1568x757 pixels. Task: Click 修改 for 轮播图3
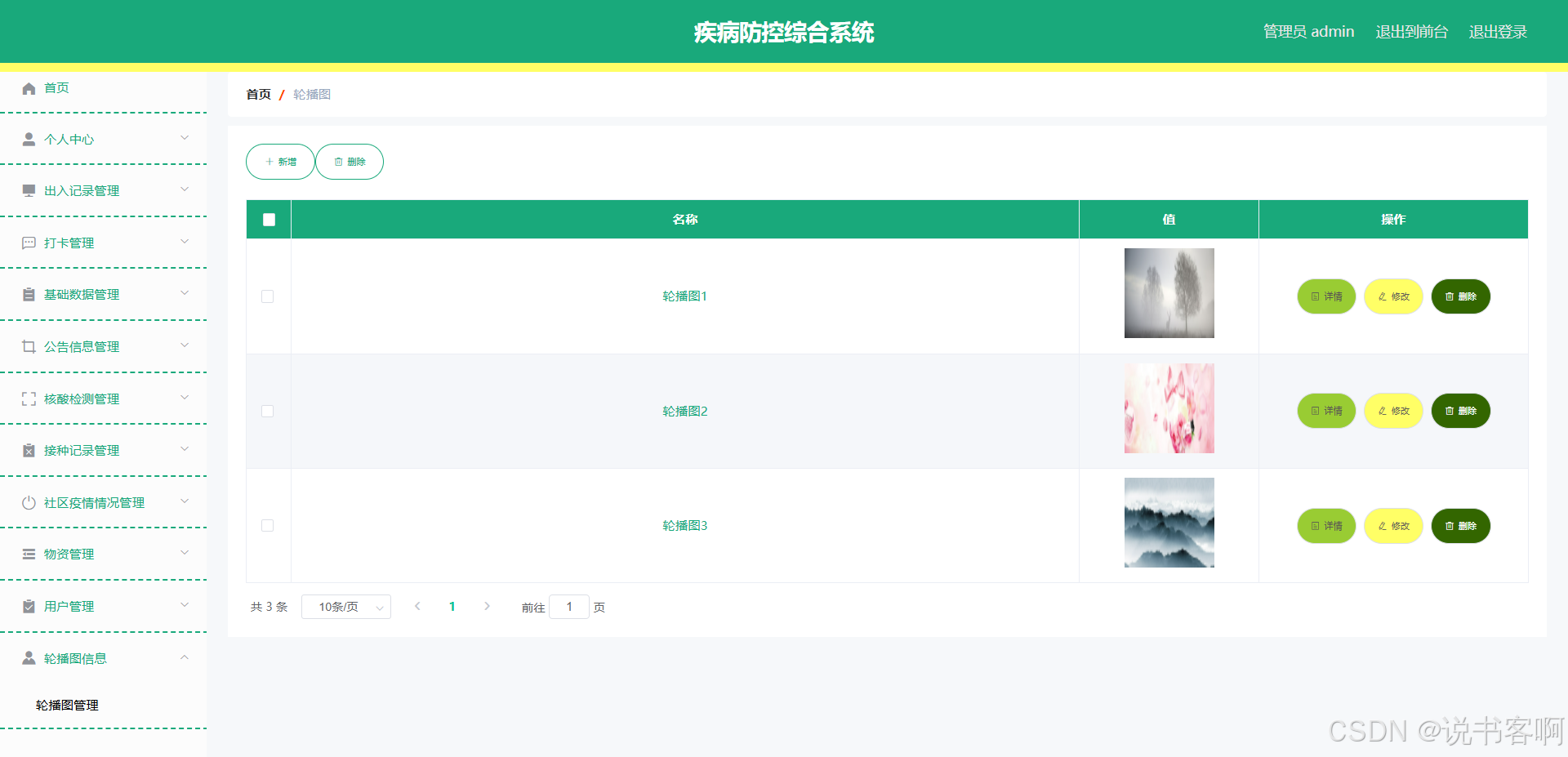click(1393, 526)
